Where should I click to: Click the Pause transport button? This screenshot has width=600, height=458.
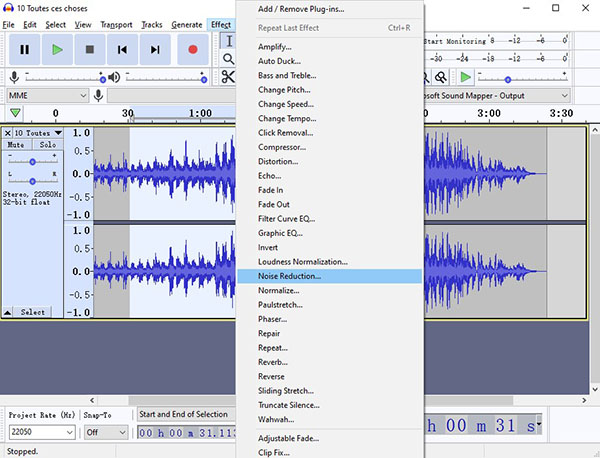pyautogui.click(x=24, y=49)
